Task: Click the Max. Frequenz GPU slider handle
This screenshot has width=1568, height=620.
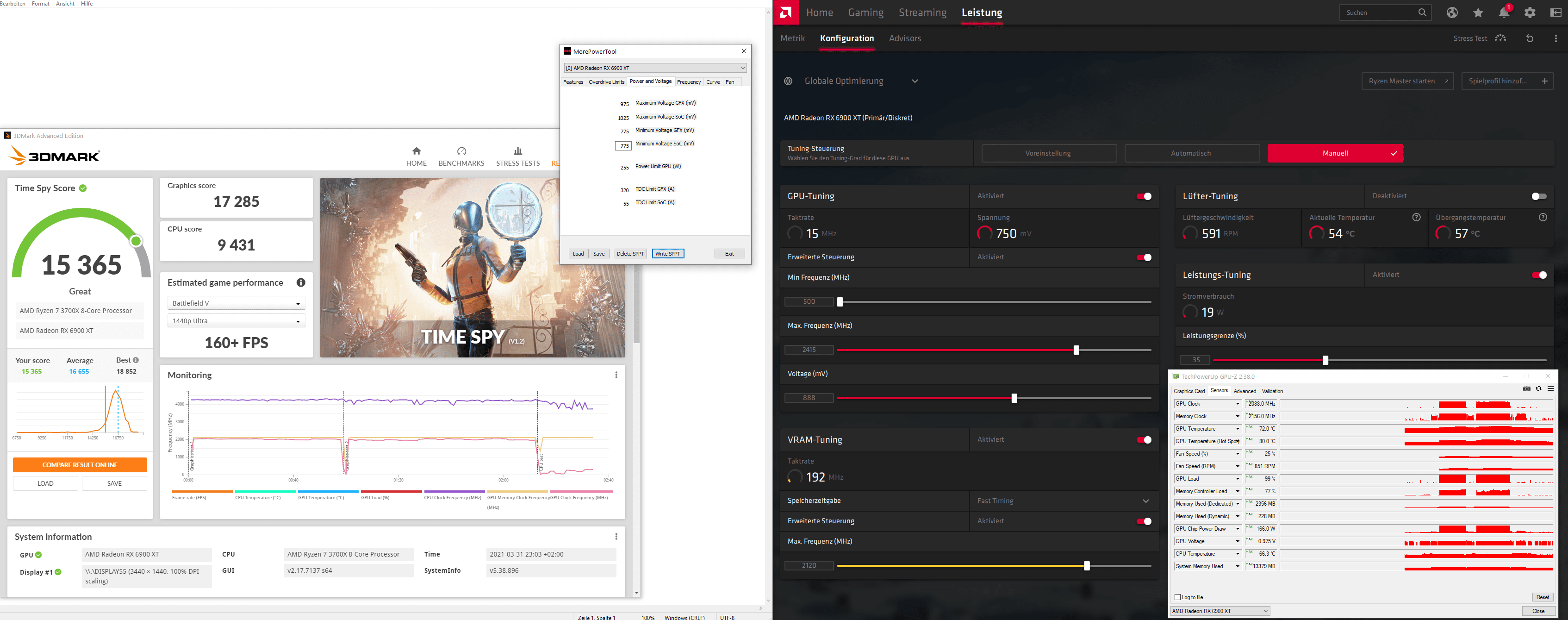Action: tap(1076, 350)
